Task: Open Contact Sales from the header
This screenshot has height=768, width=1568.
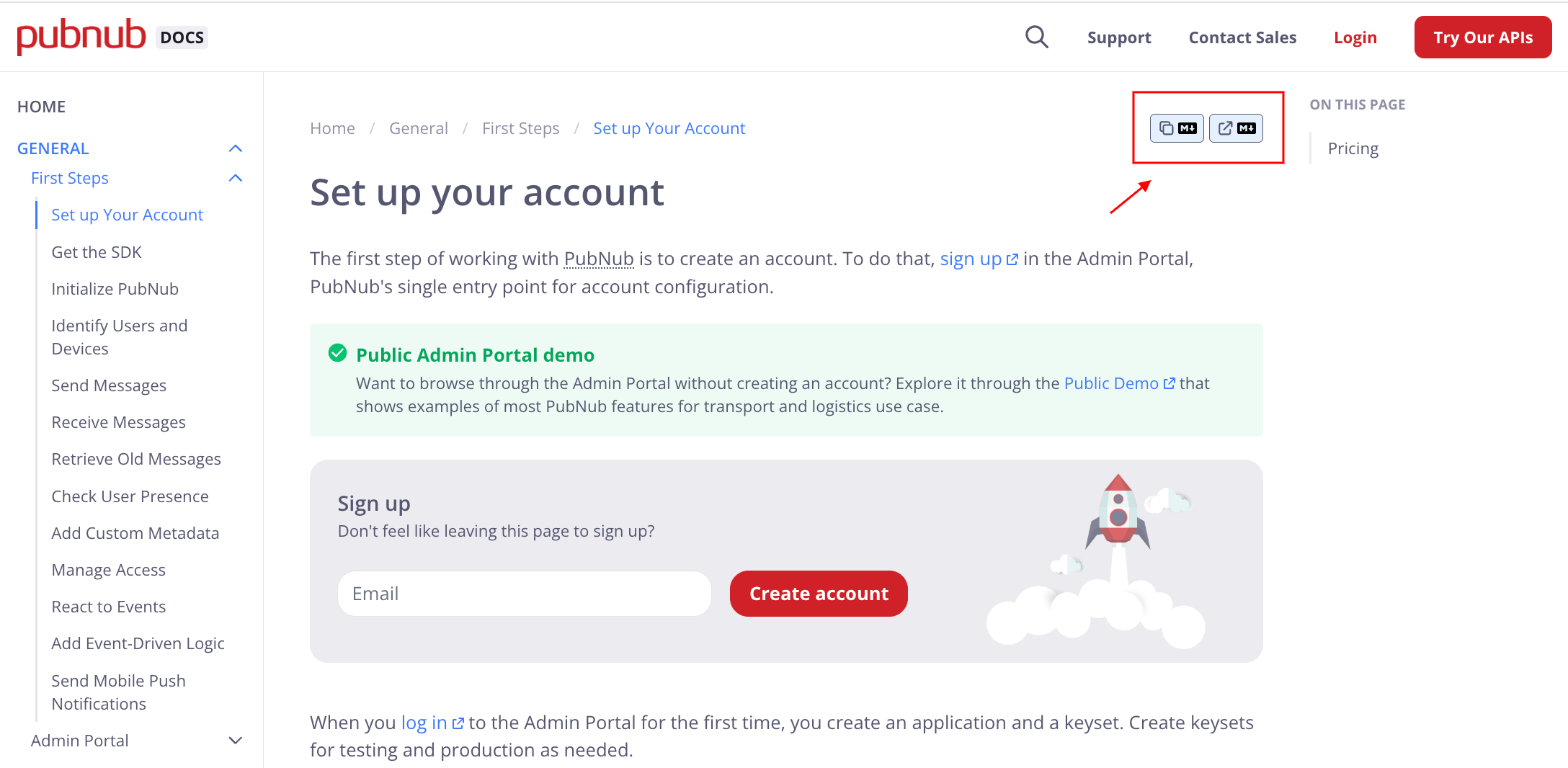Action: (1242, 37)
